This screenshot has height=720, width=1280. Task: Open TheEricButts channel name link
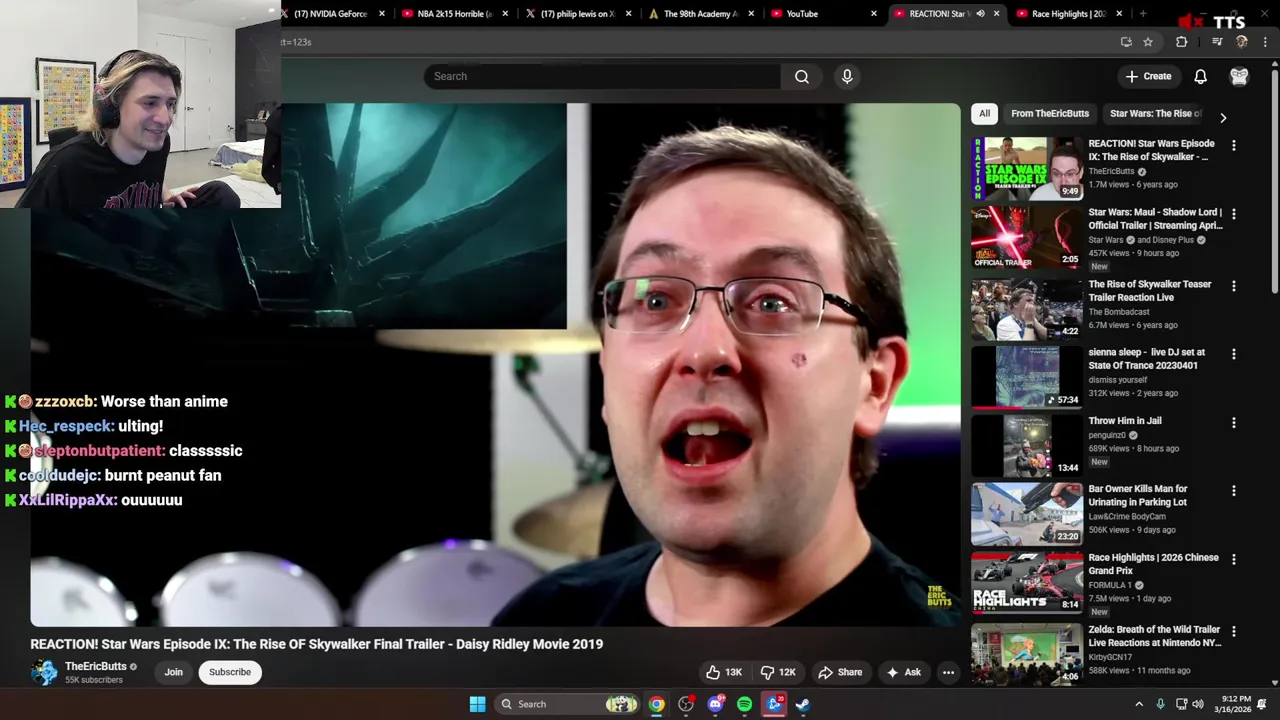pyautogui.click(x=96, y=666)
